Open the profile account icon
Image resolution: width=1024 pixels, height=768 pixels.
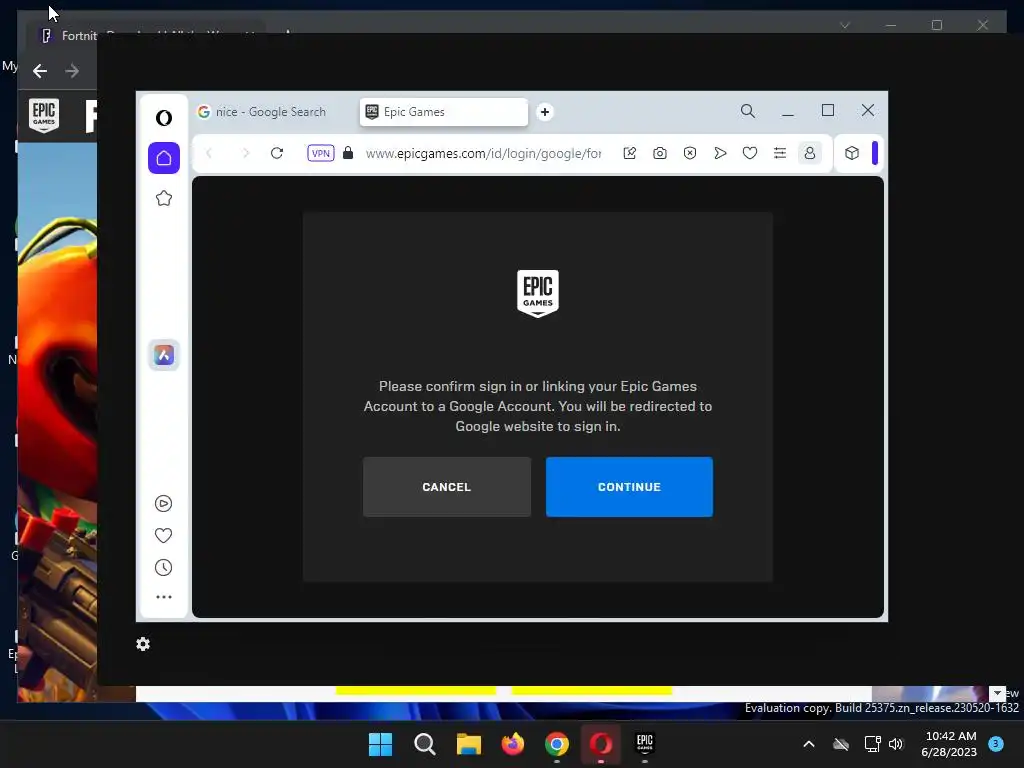tap(810, 153)
